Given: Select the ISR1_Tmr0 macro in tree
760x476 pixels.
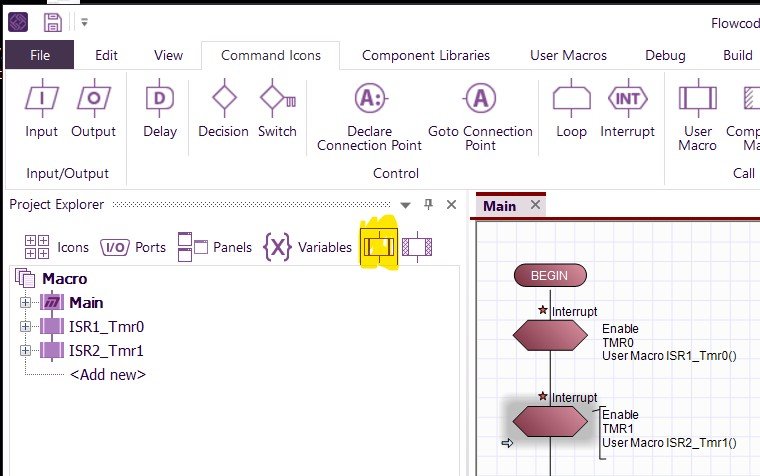Looking at the screenshot, I should (x=106, y=327).
